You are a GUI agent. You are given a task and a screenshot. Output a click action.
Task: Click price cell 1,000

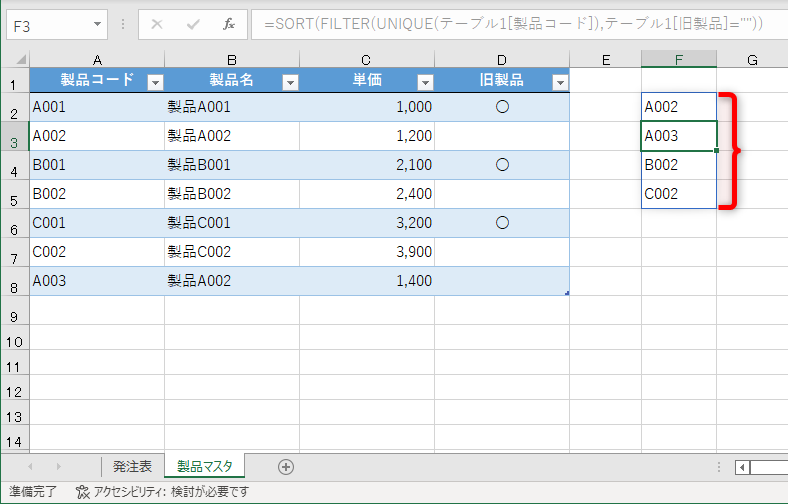(367, 107)
